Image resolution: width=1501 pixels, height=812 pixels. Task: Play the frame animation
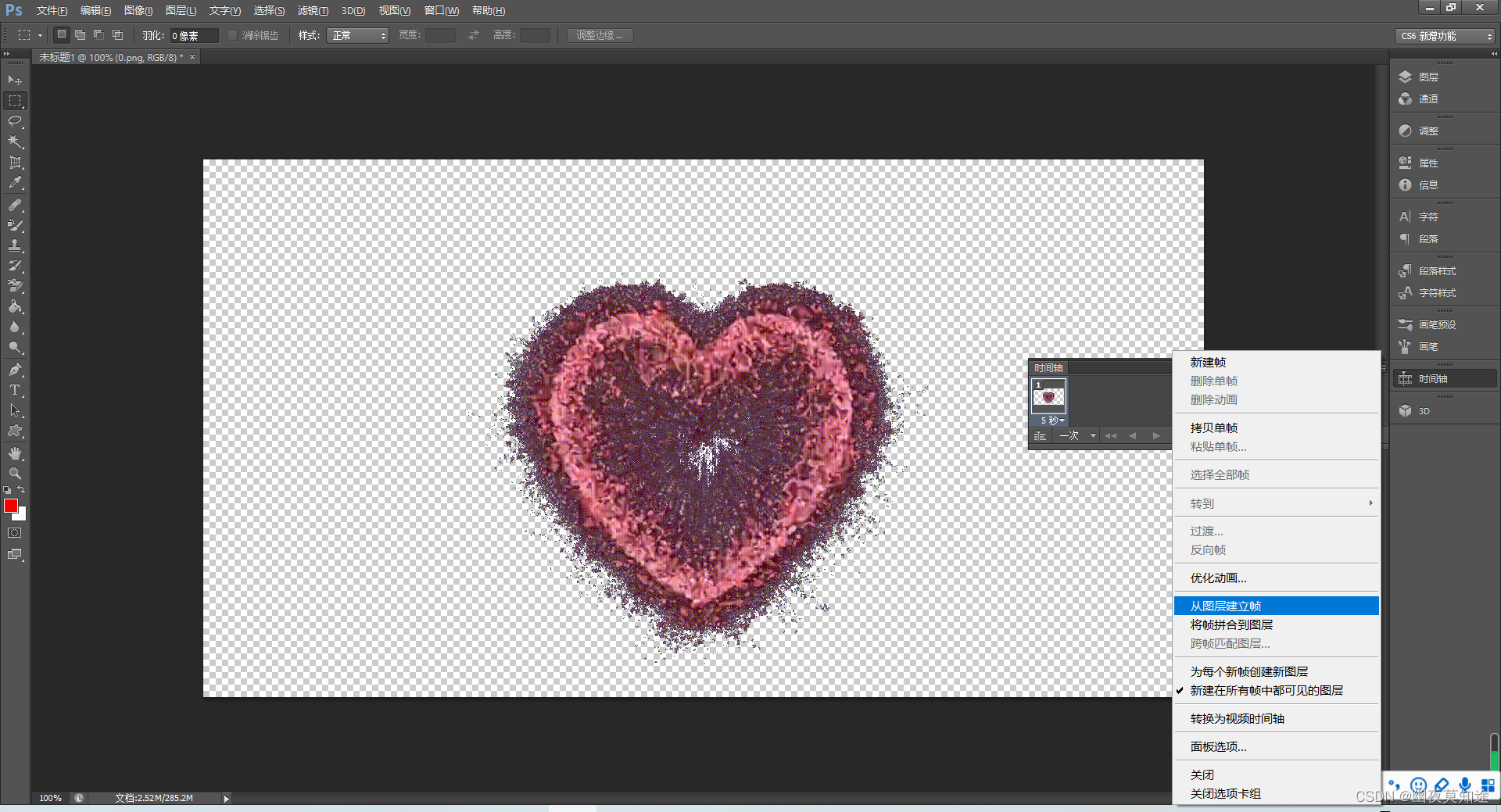pyautogui.click(x=1156, y=436)
